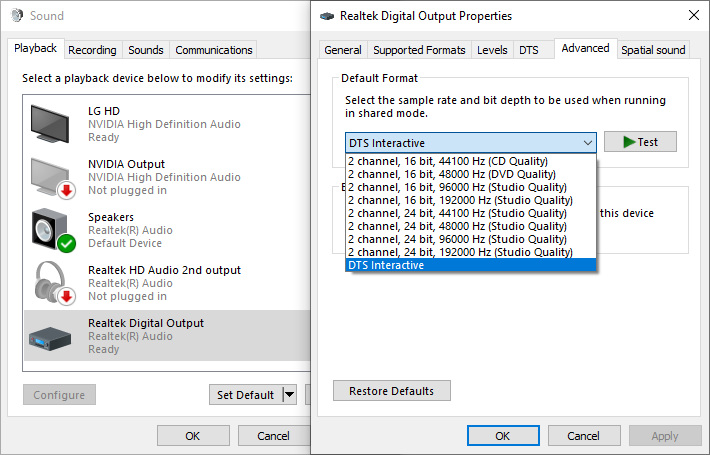This screenshot has height=455, width=710.
Task: Click the Configure button
Action: click(x=59, y=395)
